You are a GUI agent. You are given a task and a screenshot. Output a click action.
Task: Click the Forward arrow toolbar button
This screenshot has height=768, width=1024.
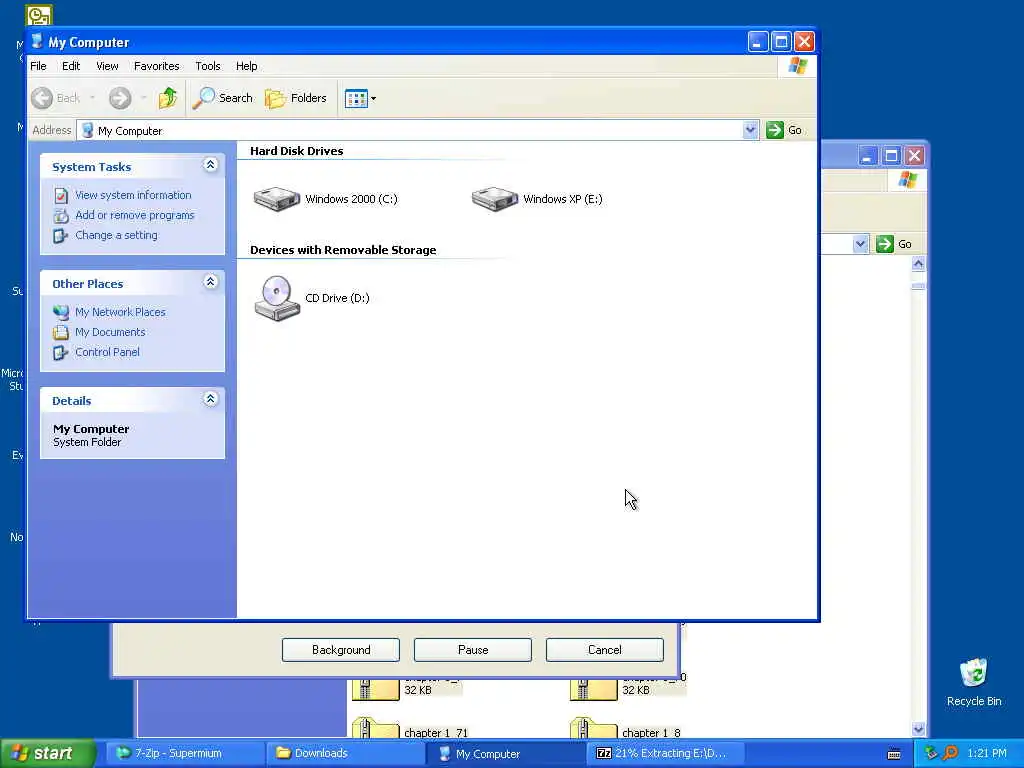(120, 98)
